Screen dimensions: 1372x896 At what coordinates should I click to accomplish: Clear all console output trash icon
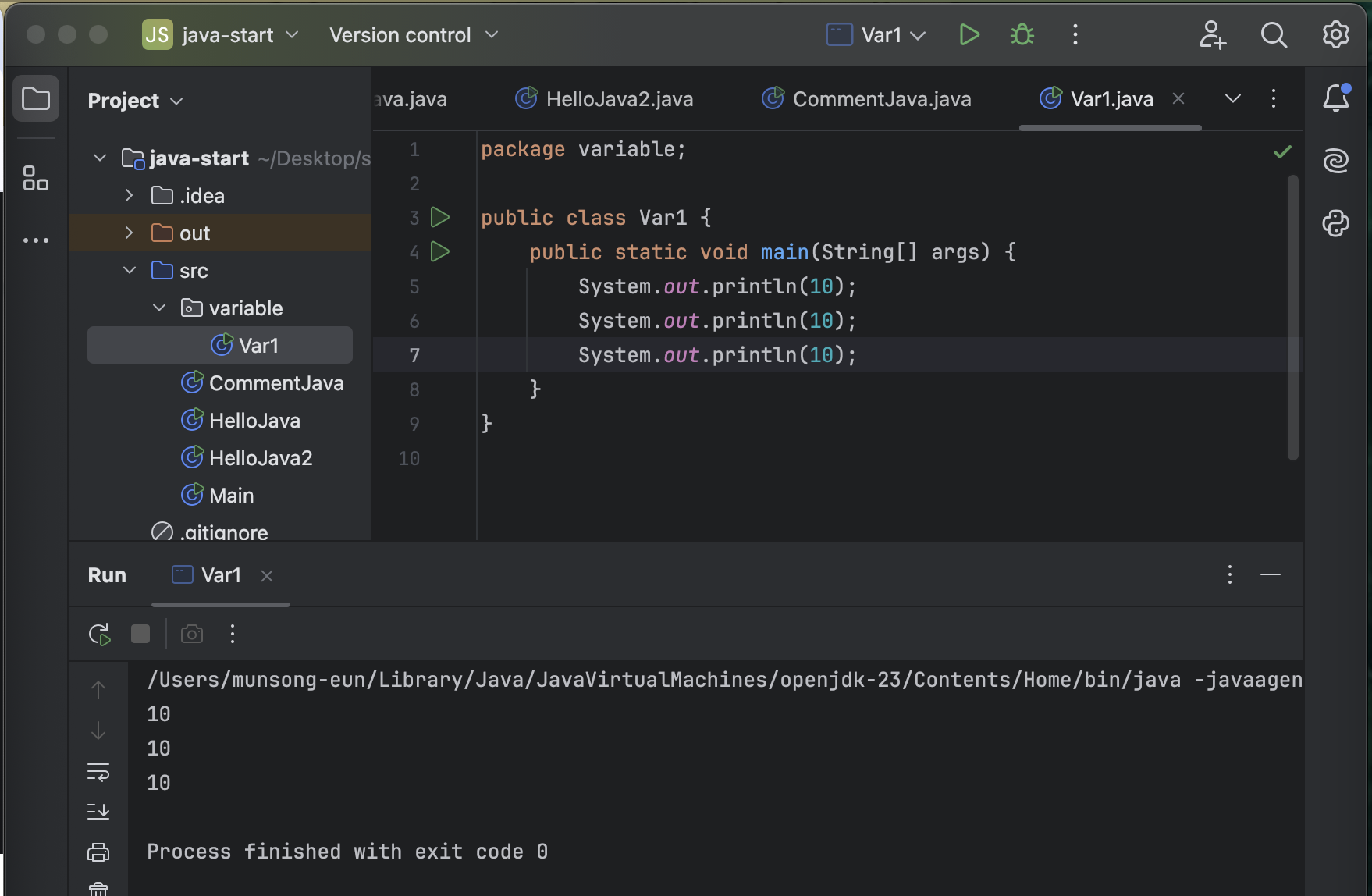(98, 888)
